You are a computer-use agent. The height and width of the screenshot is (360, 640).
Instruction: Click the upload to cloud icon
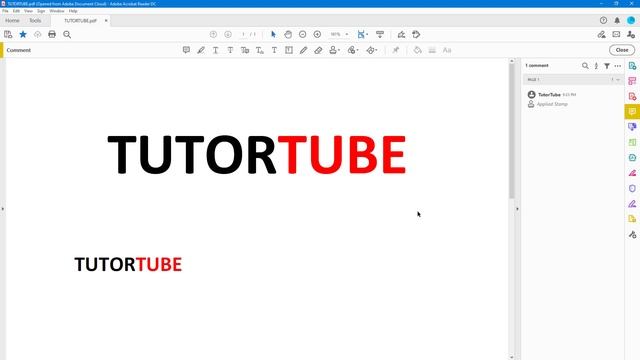[38, 34]
